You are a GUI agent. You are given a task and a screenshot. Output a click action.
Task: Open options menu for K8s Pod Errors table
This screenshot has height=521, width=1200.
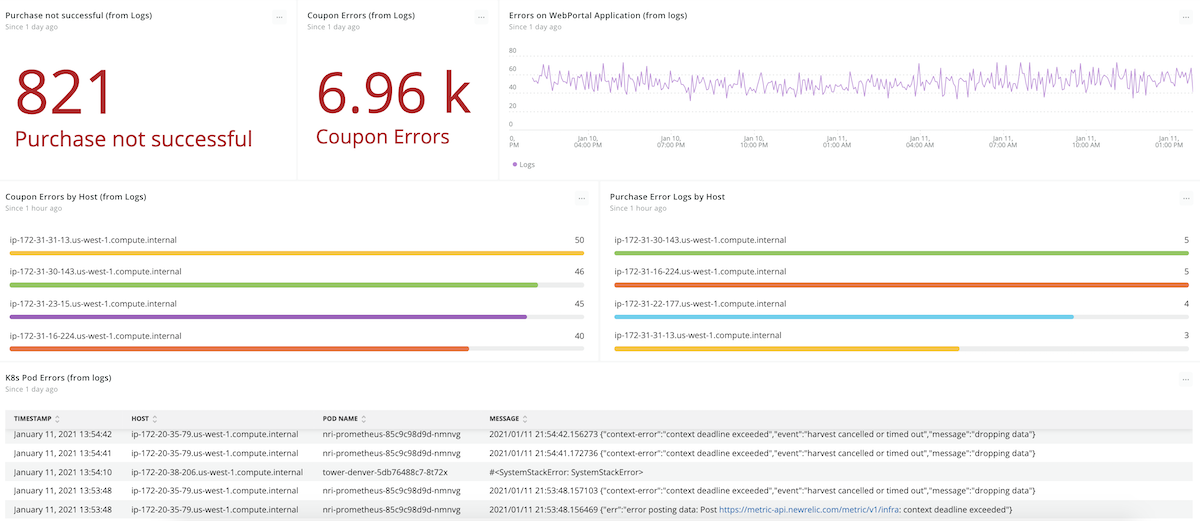click(x=1186, y=379)
